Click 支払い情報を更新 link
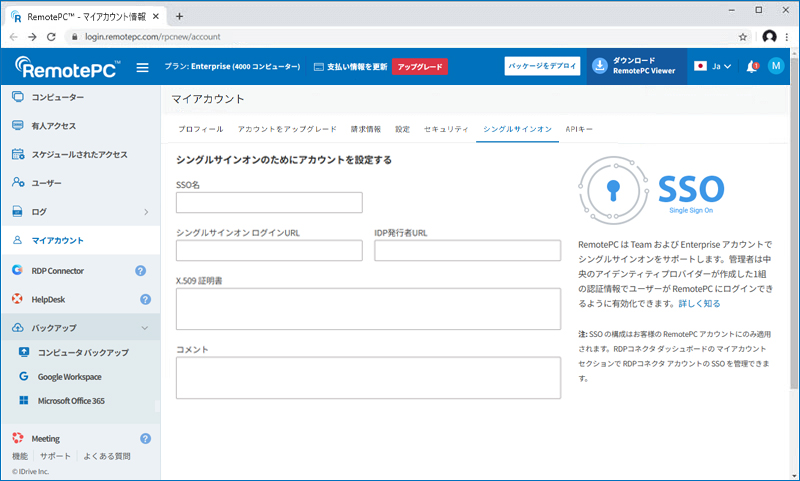Viewport: 800px width, 481px height. (351, 67)
